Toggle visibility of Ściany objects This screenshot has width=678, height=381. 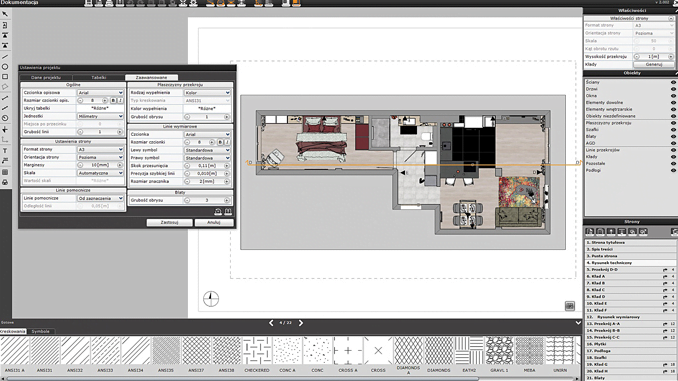(x=673, y=82)
